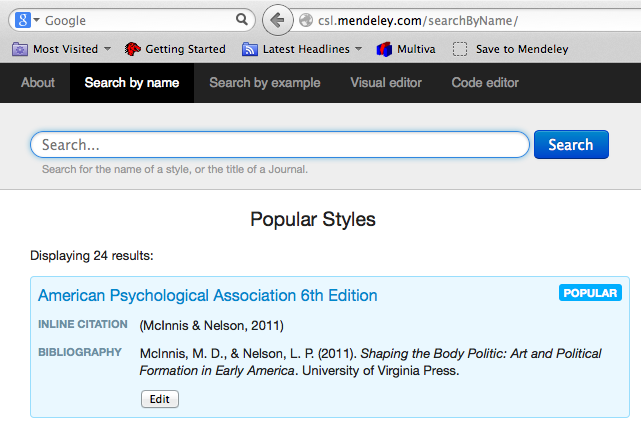This screenshot has width=641, height=425.
Task: Expand the Most Visited bookmarks dropdown
Action: point(107,49)
